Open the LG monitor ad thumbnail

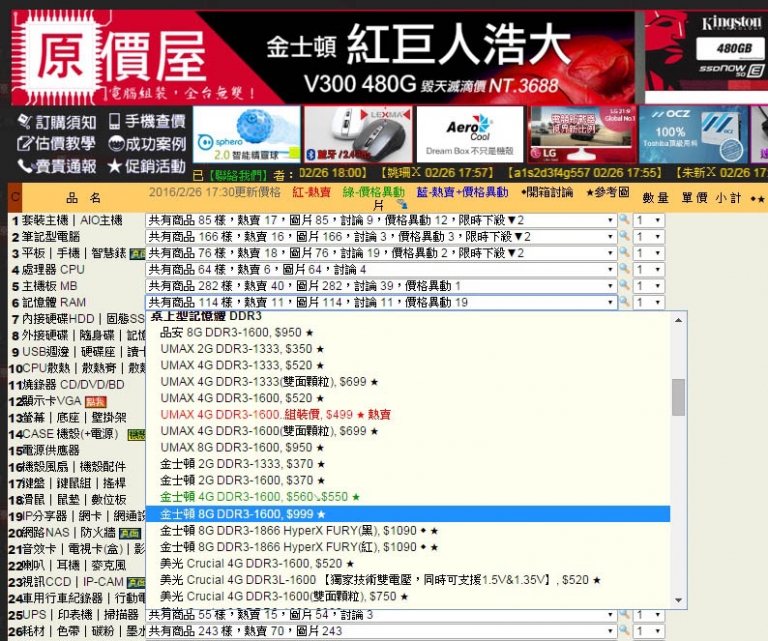[582, 135]
